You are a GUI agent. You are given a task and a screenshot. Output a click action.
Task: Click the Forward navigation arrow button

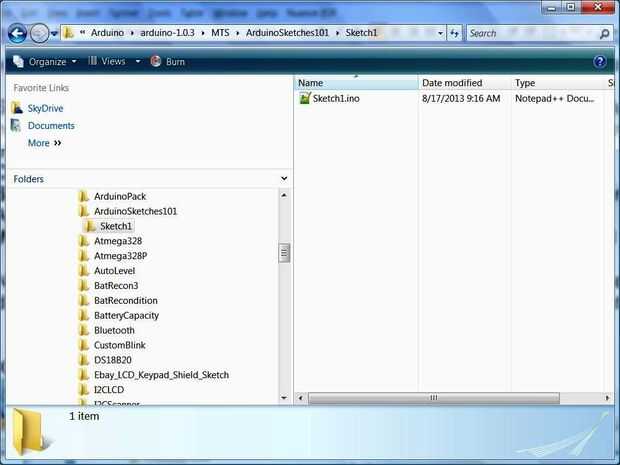click(x=40, y=33)
